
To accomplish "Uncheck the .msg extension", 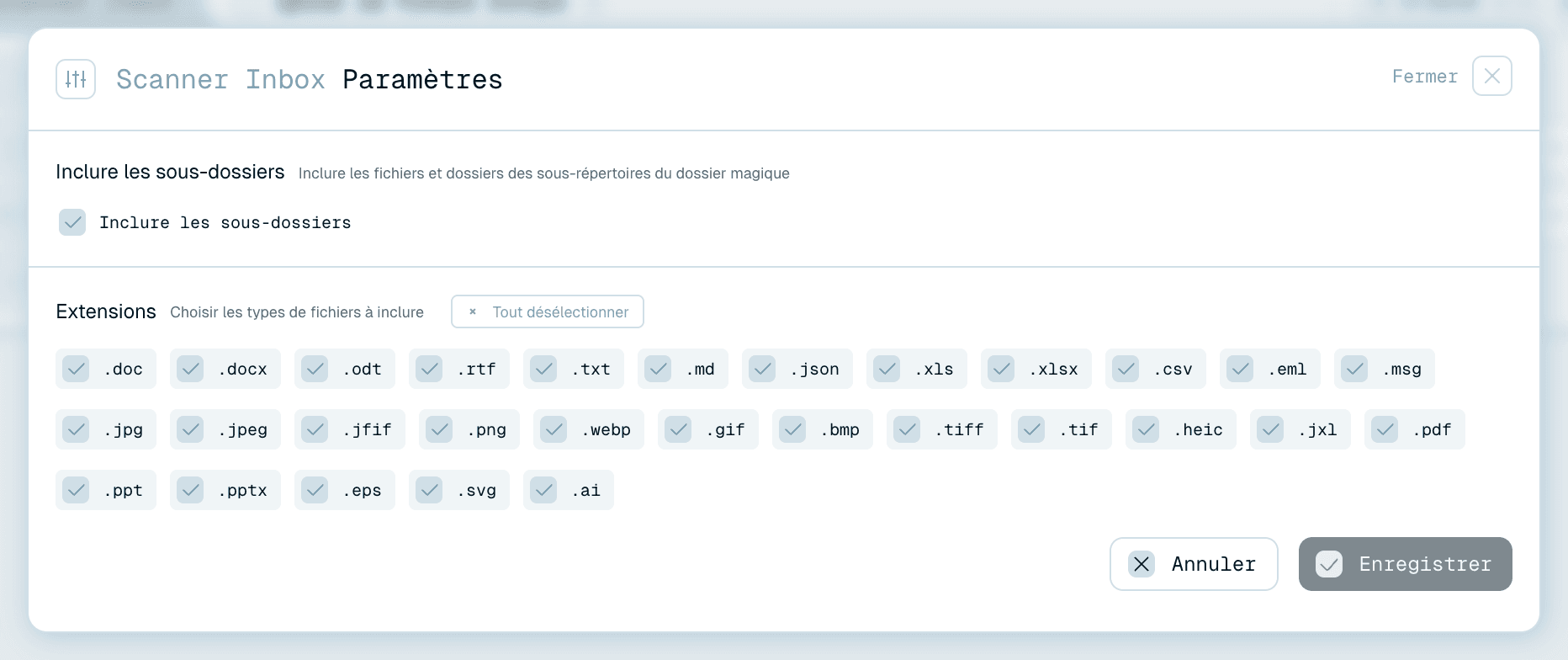I will click(x=1354, y=369).
